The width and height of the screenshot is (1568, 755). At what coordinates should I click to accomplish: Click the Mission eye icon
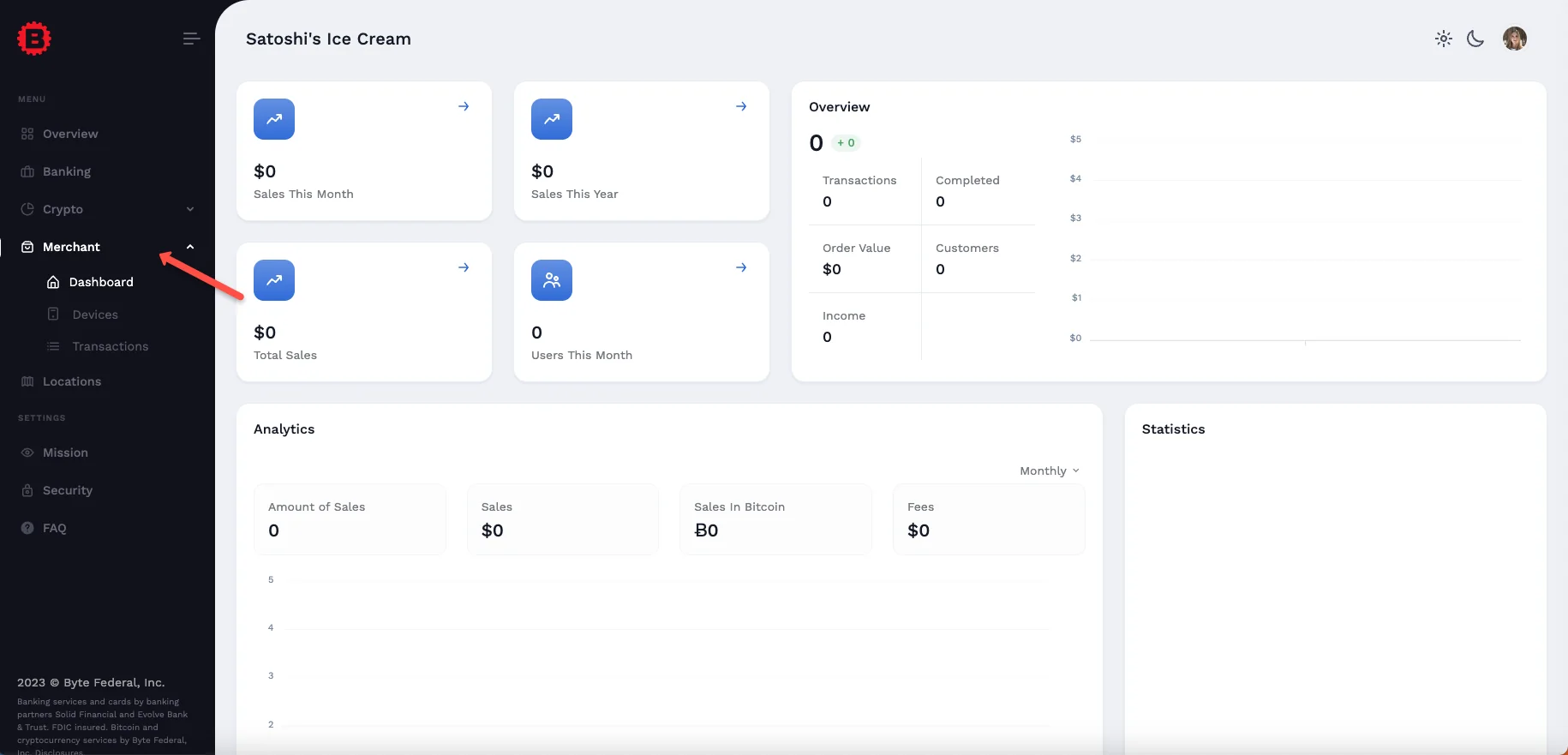click(27, 452)
